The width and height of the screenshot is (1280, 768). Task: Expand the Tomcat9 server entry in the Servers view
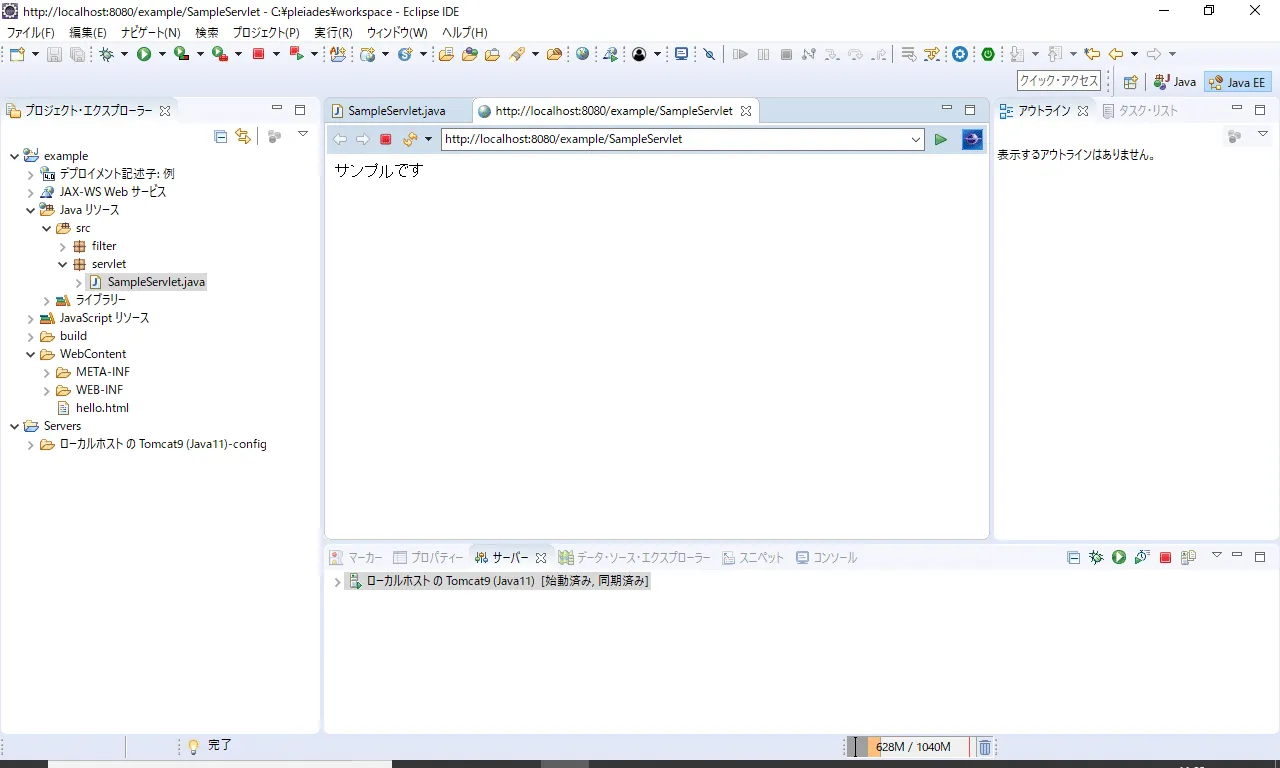(x=337, y=582)
